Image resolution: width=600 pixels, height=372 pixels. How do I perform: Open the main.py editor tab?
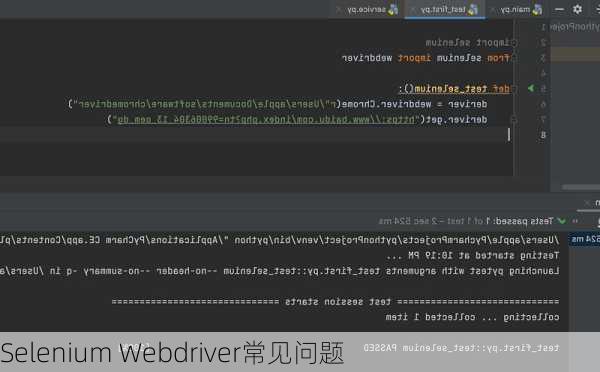click(x=517, y=10)
